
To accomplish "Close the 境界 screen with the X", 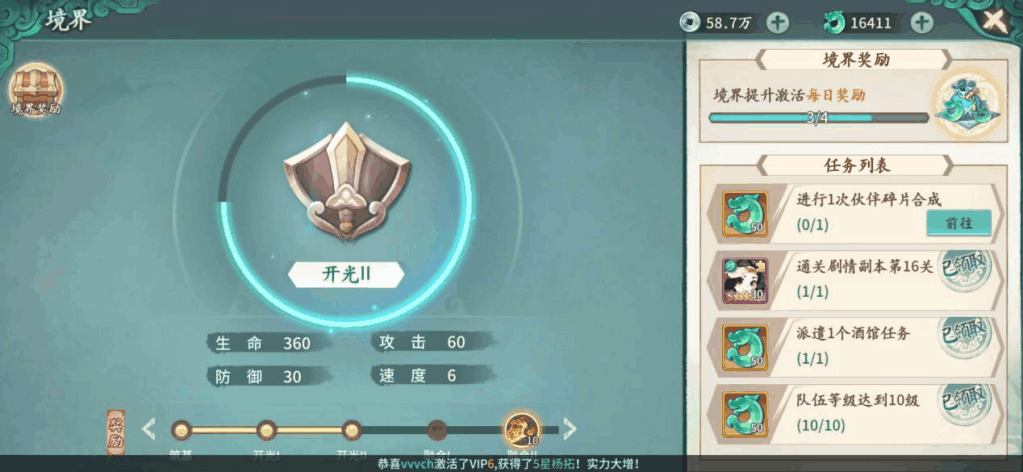I will coord(995,22).
